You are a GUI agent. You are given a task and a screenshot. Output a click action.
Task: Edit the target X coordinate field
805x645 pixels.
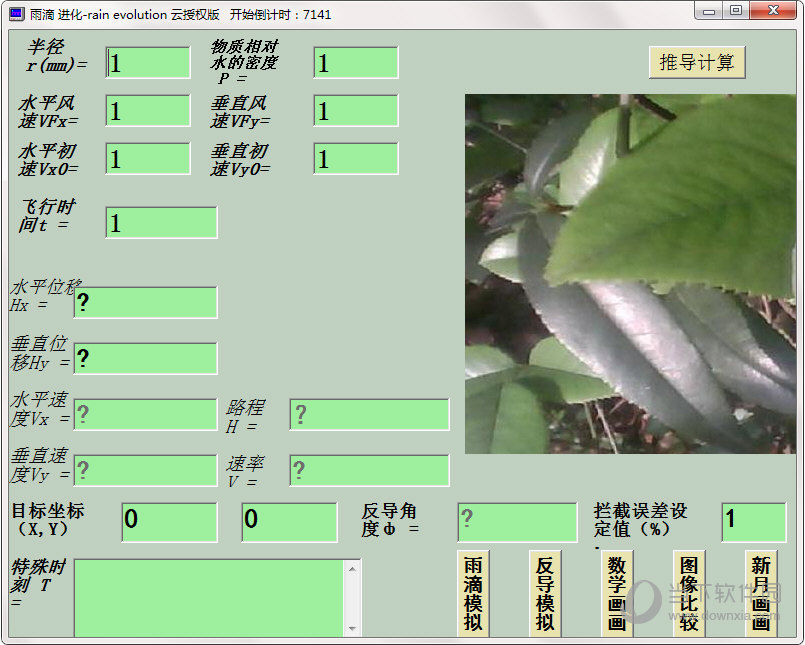tap(169, 522)
